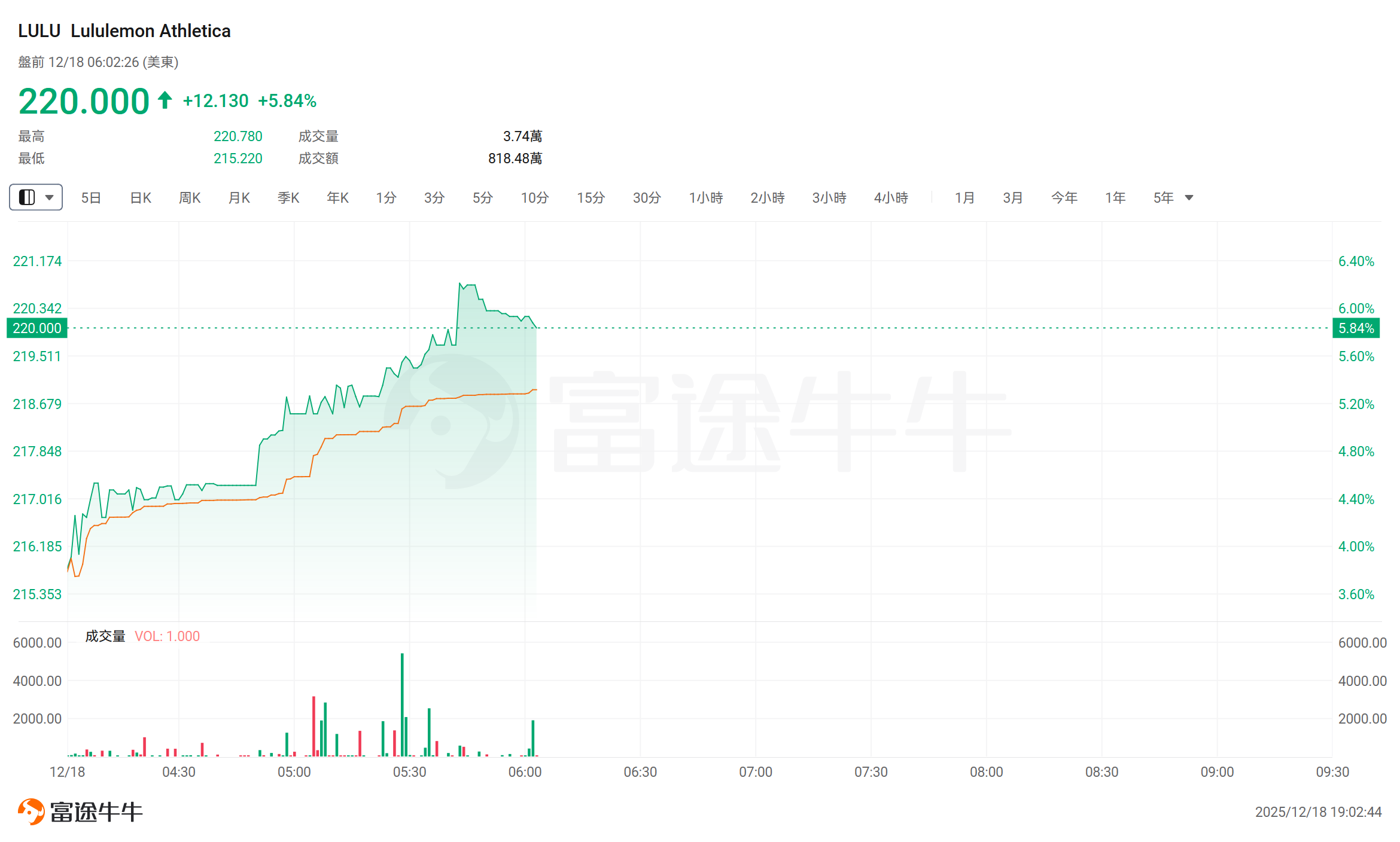This screenshot has width=1400, height=842.
Task: Click the 05:30 marker on the time axis
Action: [x=410, y=772]
